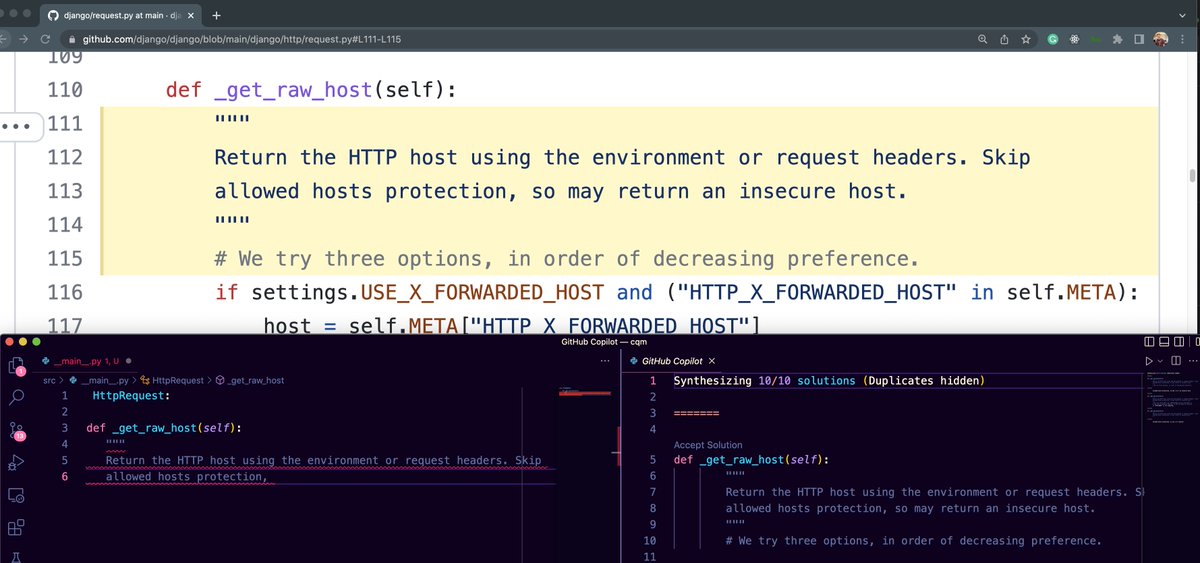Open the Search icon in VS Code activity bar

pyautogui.click(x=17, y=397)
